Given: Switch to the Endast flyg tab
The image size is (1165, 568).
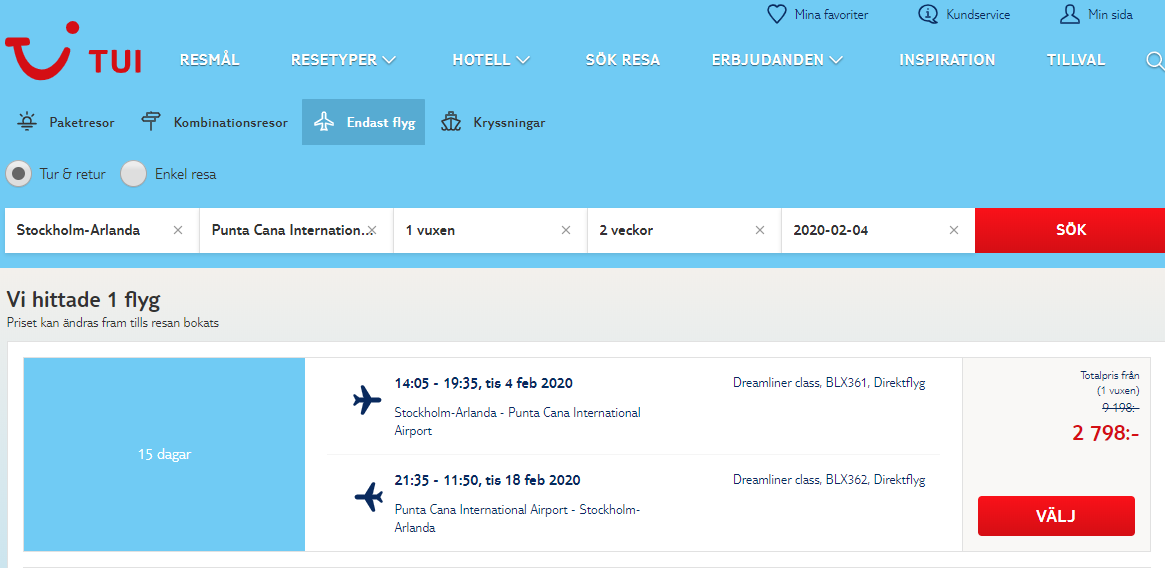Looking at the screenshot, I should (363, 122).
